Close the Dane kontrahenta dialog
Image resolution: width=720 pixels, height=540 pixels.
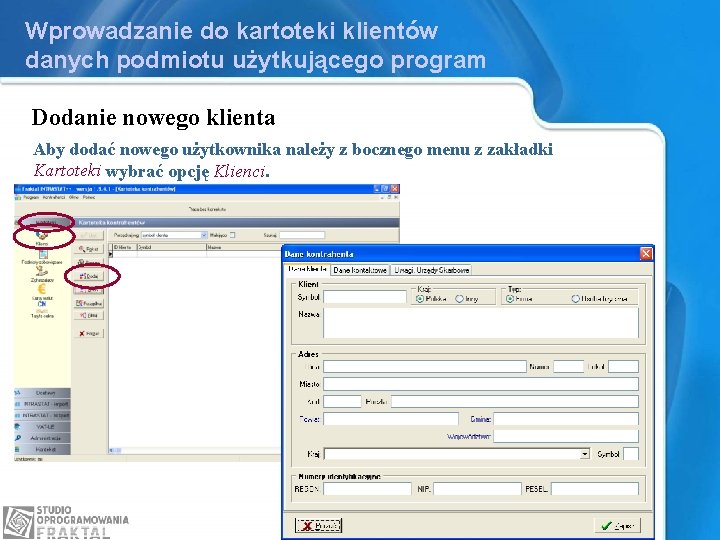(646, 253)
